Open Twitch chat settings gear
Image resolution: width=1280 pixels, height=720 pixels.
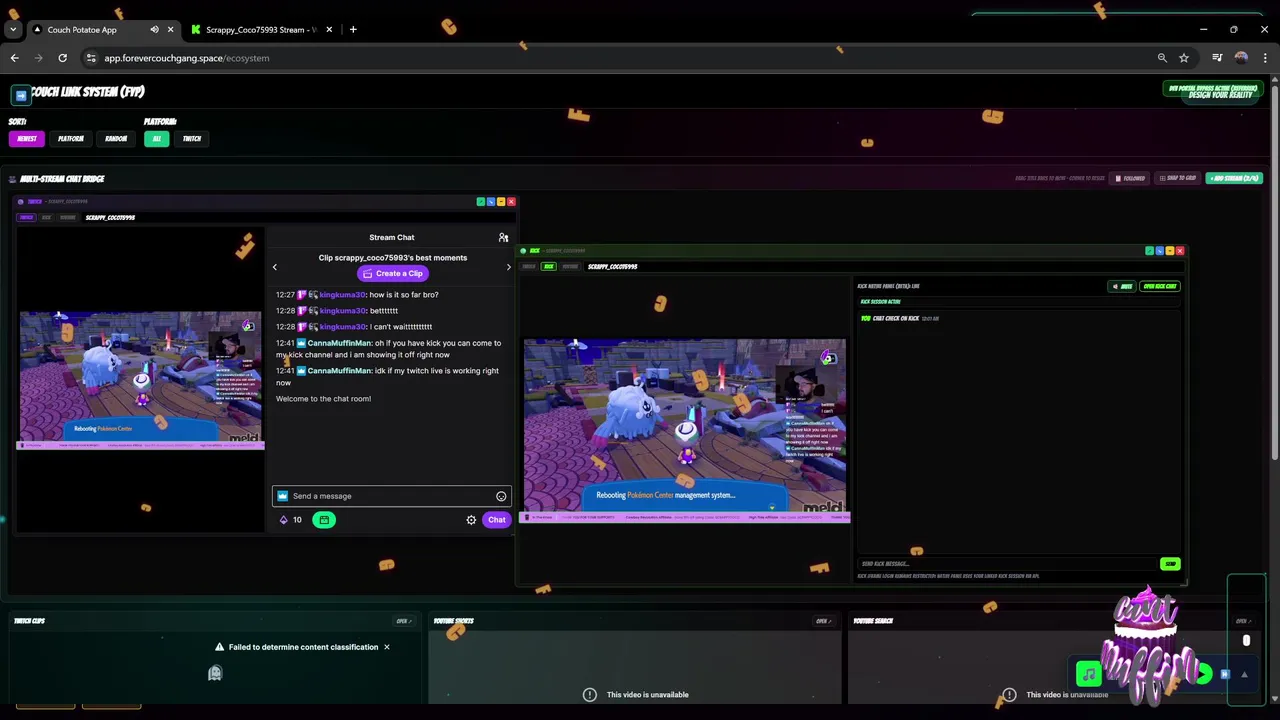(471, 520)
